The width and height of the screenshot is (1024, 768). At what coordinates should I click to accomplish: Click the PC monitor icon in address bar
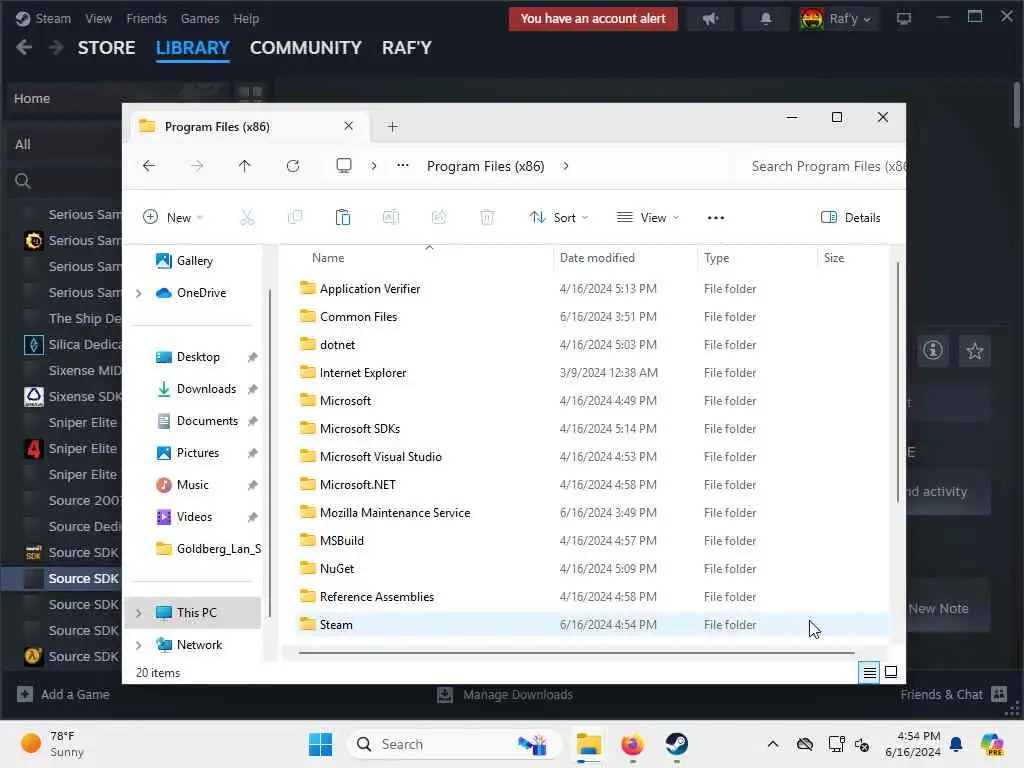click(344, 166)
